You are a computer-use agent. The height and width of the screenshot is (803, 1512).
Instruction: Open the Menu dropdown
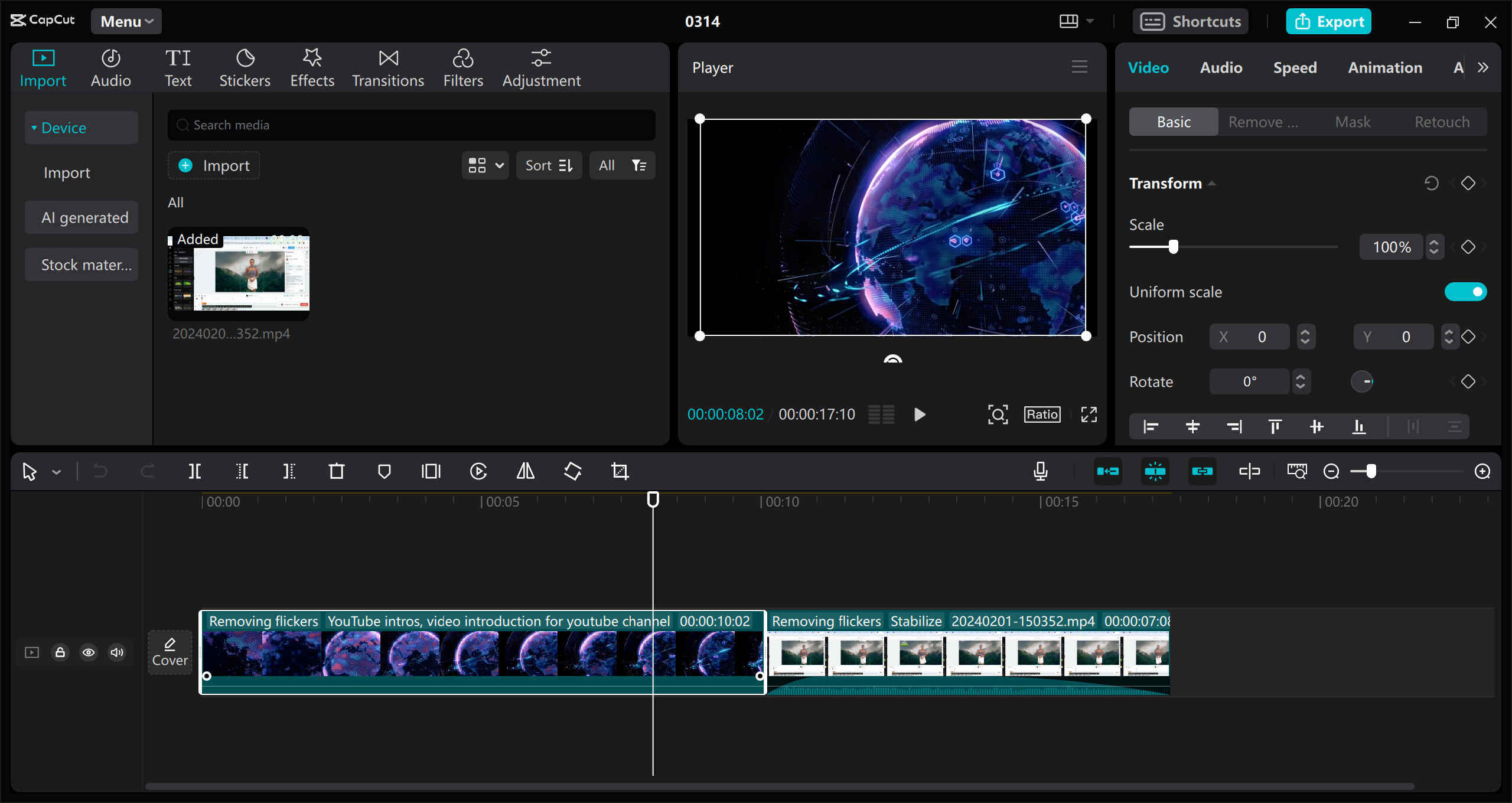(x=125, y=21)
